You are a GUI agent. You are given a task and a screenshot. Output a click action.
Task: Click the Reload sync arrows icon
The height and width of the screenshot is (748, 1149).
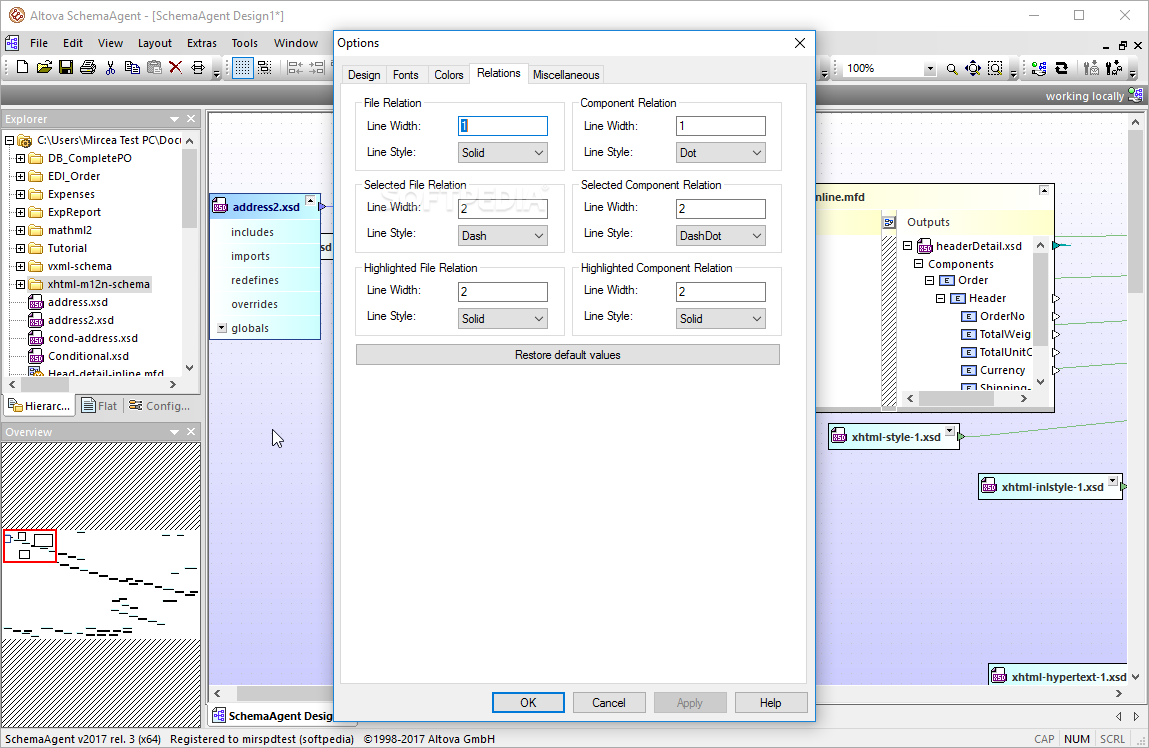point(1061,69)
